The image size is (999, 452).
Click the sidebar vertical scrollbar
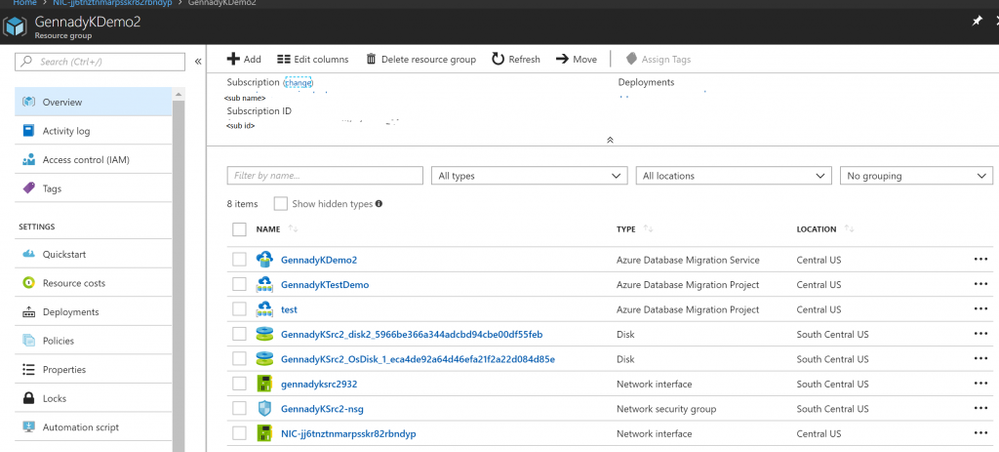pos(179,270)
